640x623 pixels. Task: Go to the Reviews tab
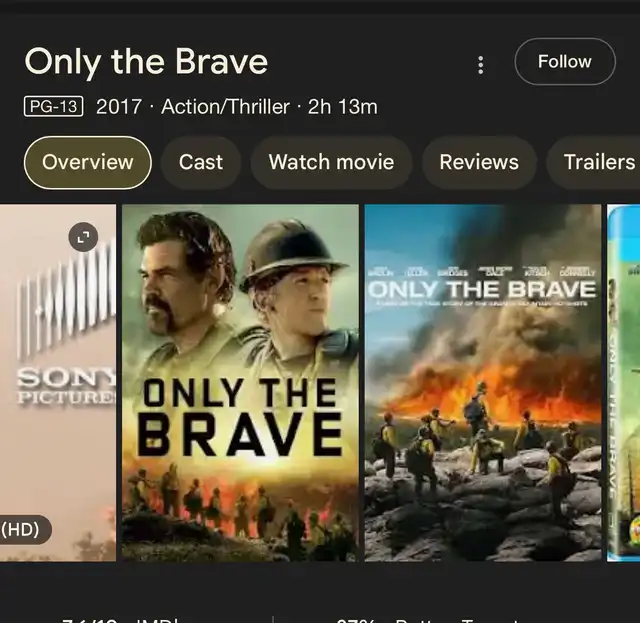point(479,162)
